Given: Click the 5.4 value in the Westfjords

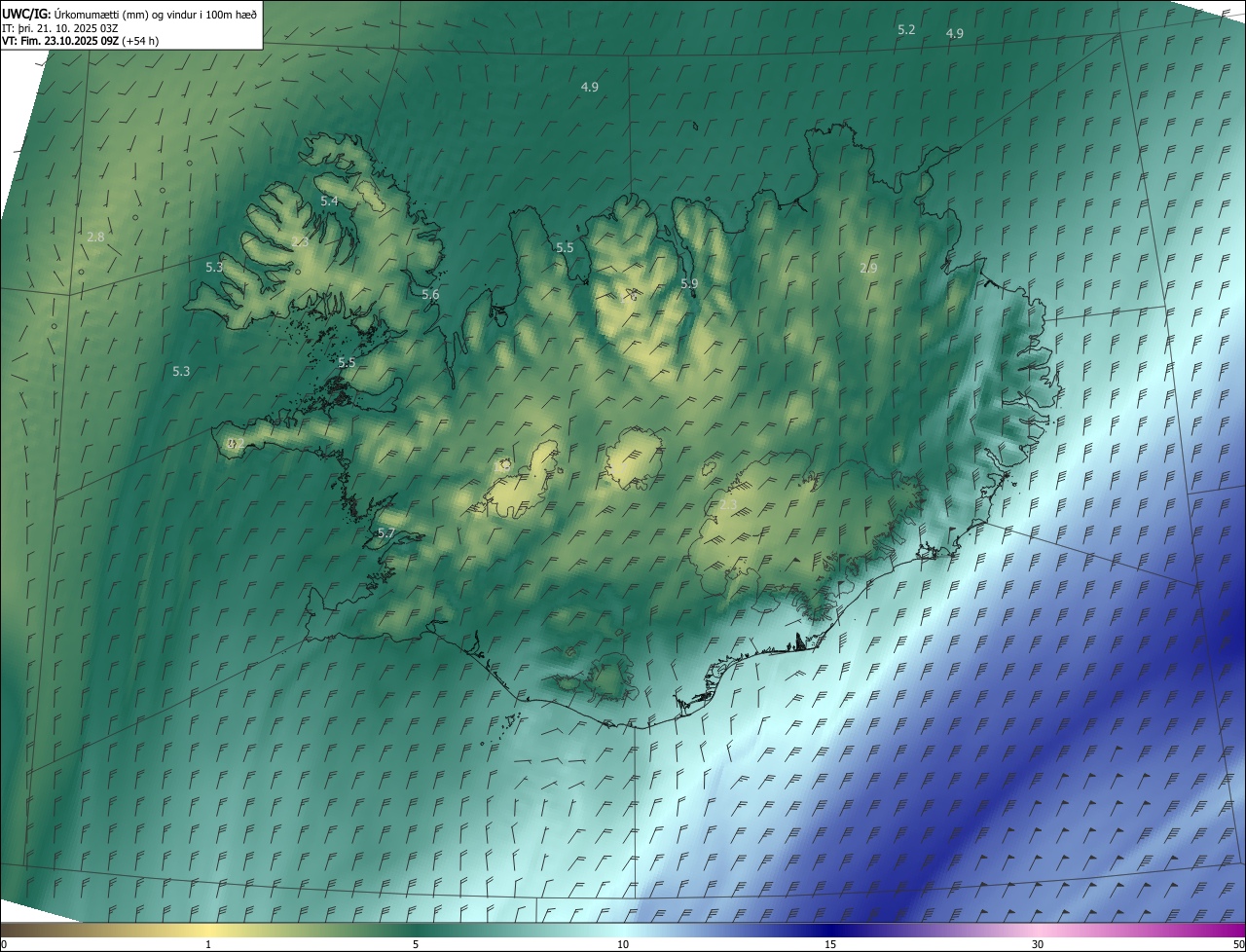Looking at the screenshot, I should tap(329, 201).
